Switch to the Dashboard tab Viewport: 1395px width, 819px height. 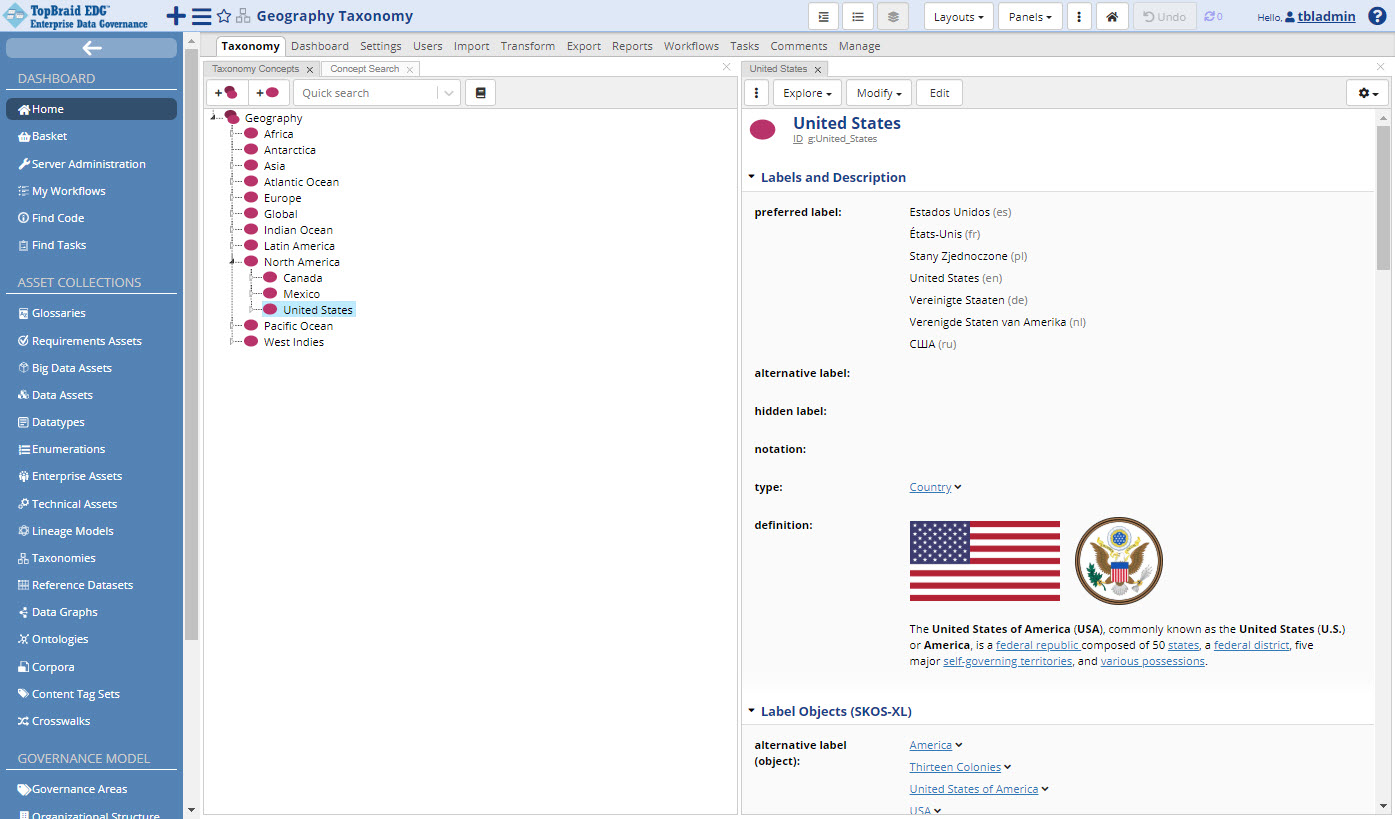click(320, 46)
